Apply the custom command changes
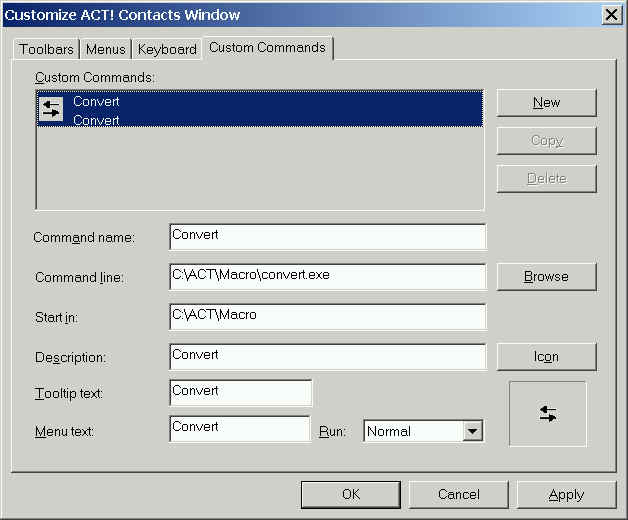Viewport: 628px width, 520px height. (x=566, y=494)
